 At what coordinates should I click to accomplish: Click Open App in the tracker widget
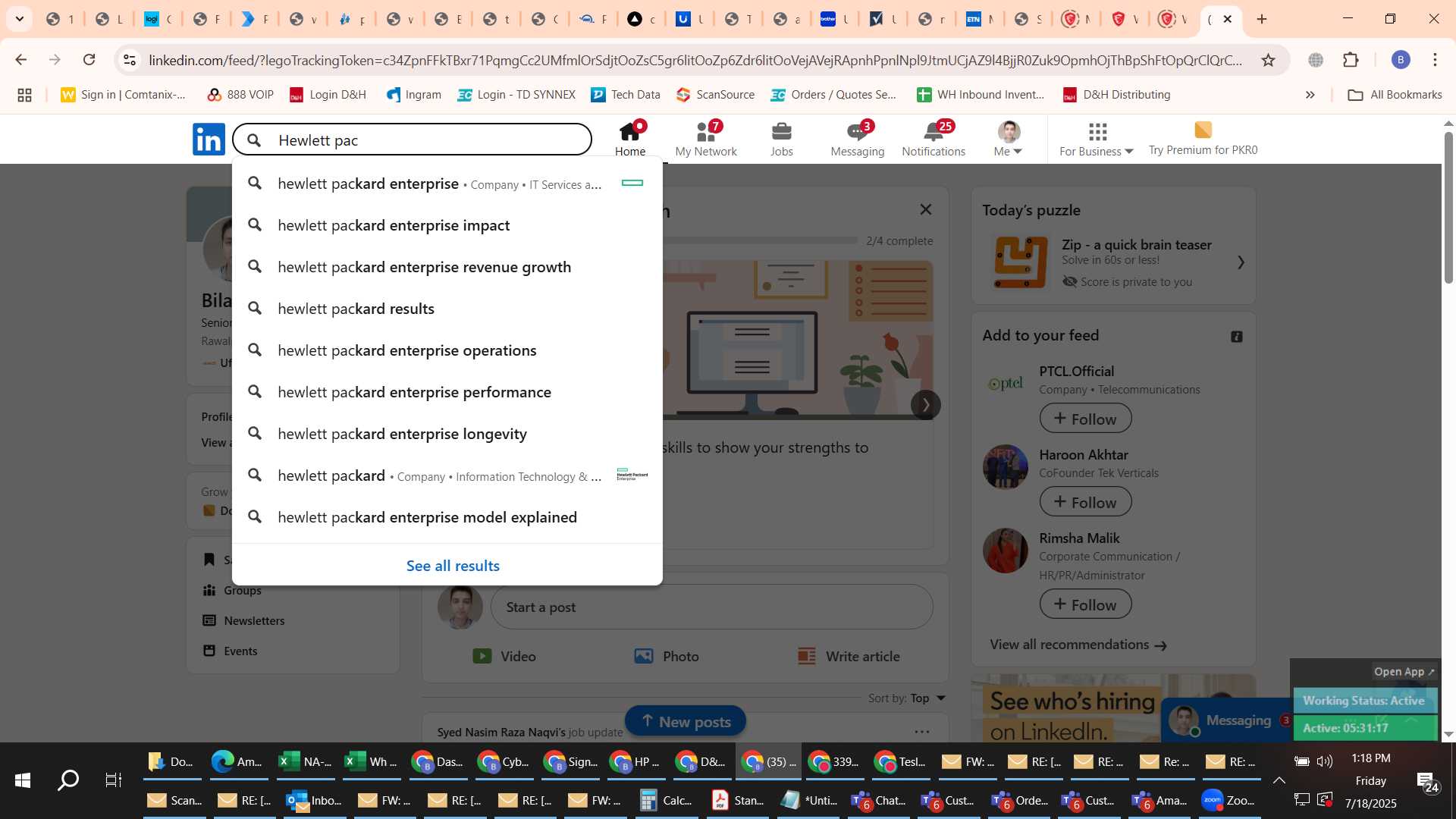tap(1404, 671)
